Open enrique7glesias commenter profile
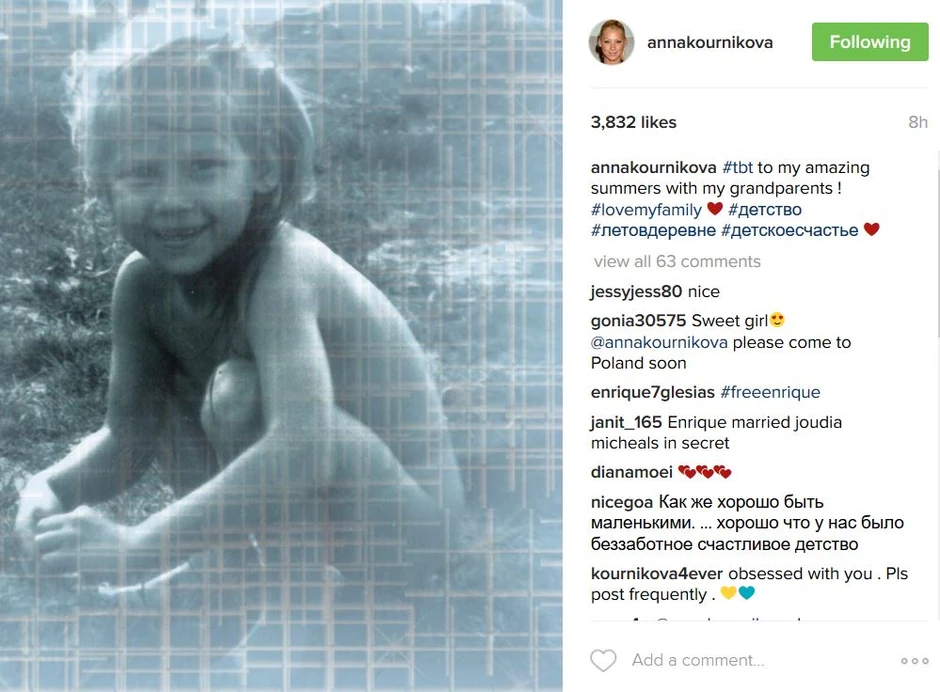Screen dimensions: 940x692 (x=652, y=392)
